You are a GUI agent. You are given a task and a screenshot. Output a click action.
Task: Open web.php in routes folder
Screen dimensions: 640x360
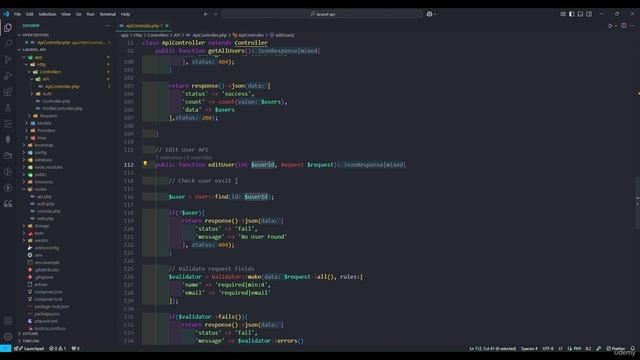tap(45, 219)
